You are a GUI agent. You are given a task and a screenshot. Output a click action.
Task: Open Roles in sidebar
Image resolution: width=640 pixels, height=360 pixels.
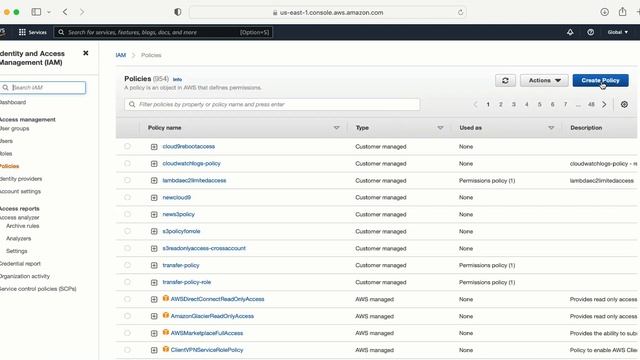6,153
